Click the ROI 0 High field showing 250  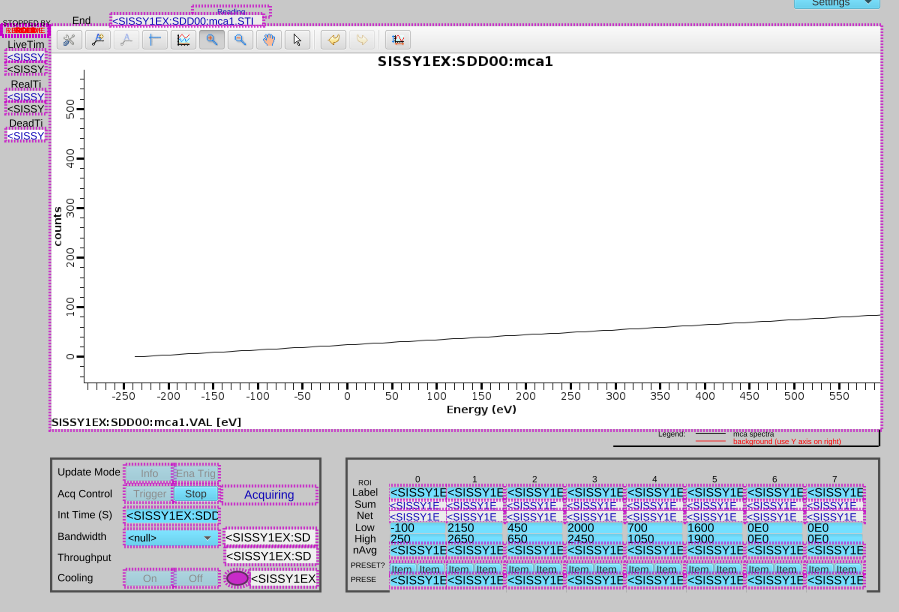pyautogui.click(x=417, y=539)
